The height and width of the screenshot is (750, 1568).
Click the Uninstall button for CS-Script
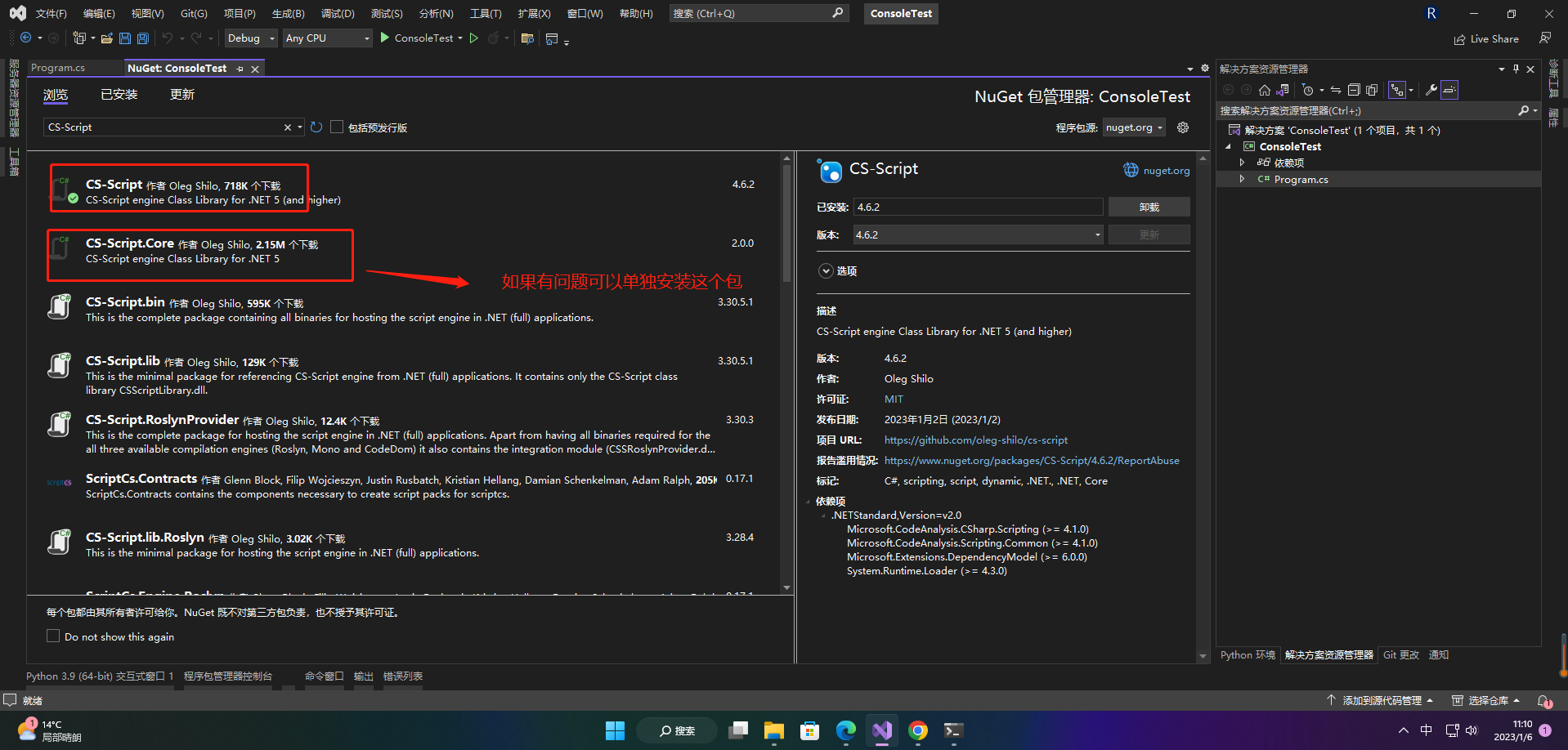click(x=1149, y=207)
